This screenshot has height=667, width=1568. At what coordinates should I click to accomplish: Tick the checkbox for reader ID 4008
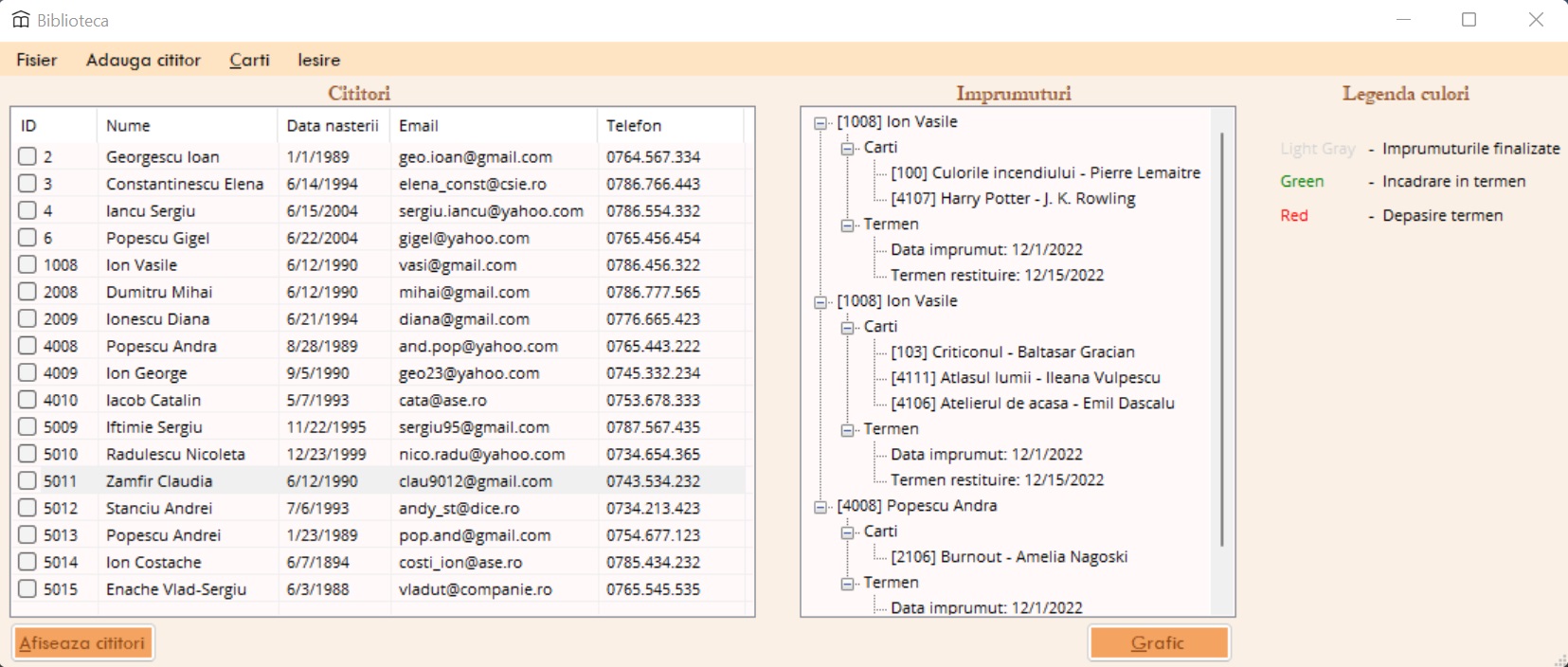click(x=27, y=346)
